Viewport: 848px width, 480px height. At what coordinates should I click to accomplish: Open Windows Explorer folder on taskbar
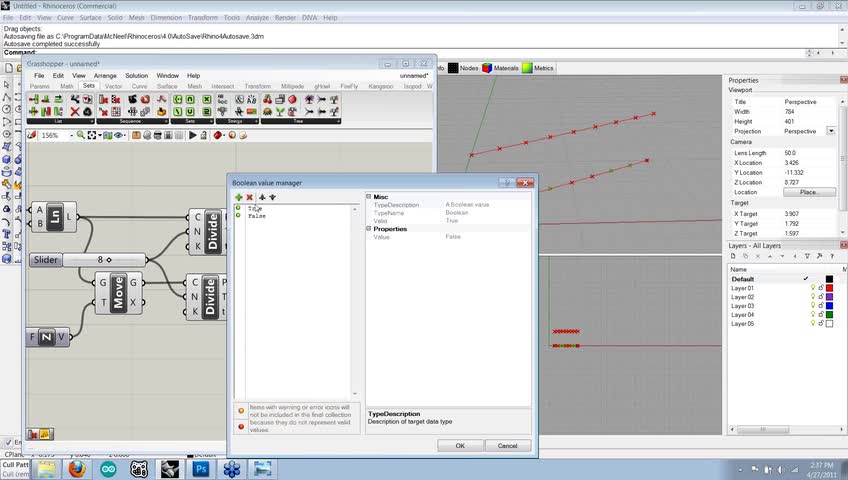click(x=47, y=469)
